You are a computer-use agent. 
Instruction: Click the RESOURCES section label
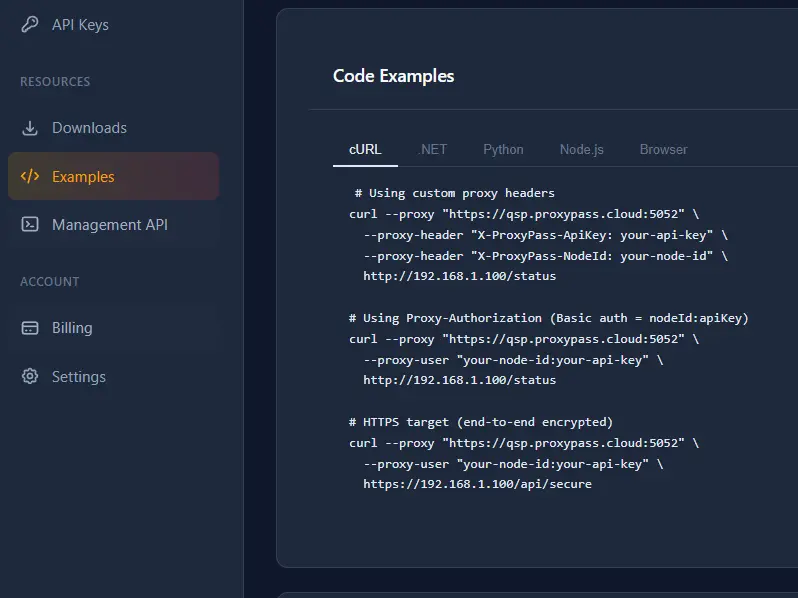coord(55,81)
